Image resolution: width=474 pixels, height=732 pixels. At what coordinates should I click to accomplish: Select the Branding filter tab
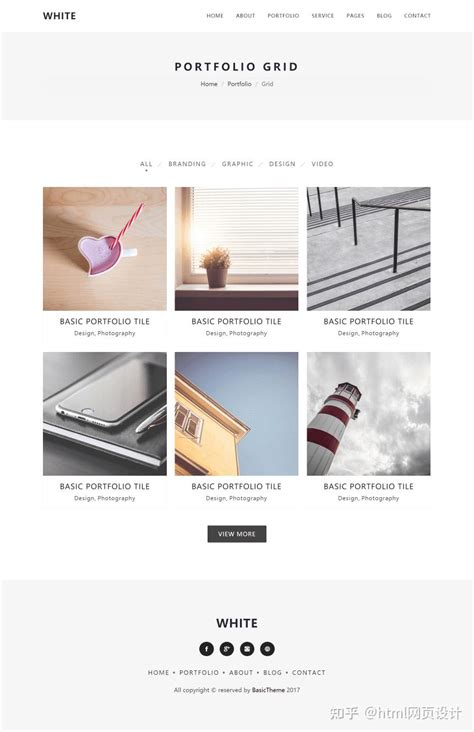tap(187, 164)
